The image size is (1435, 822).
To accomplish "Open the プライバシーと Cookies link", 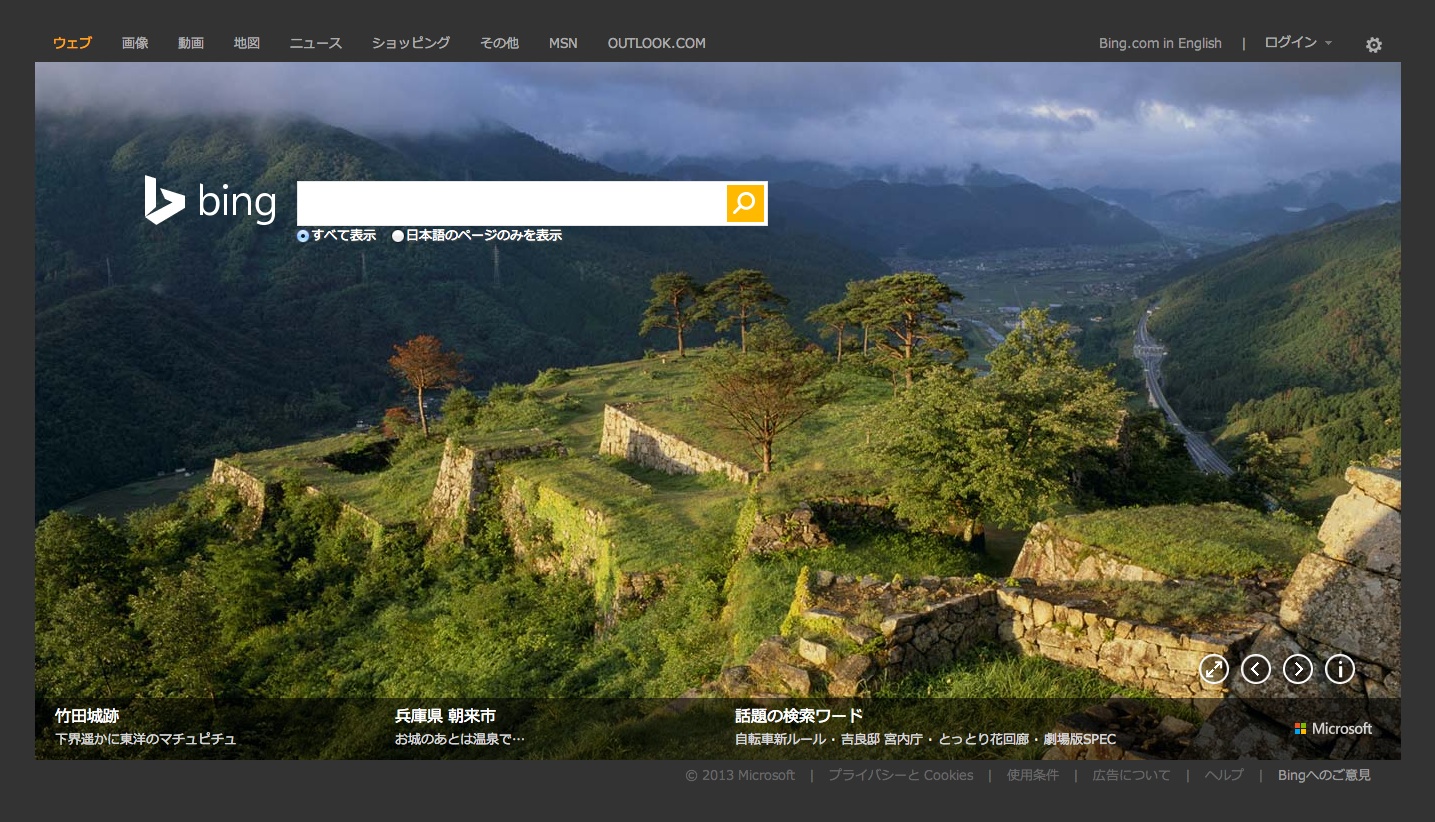I will 900,775.
